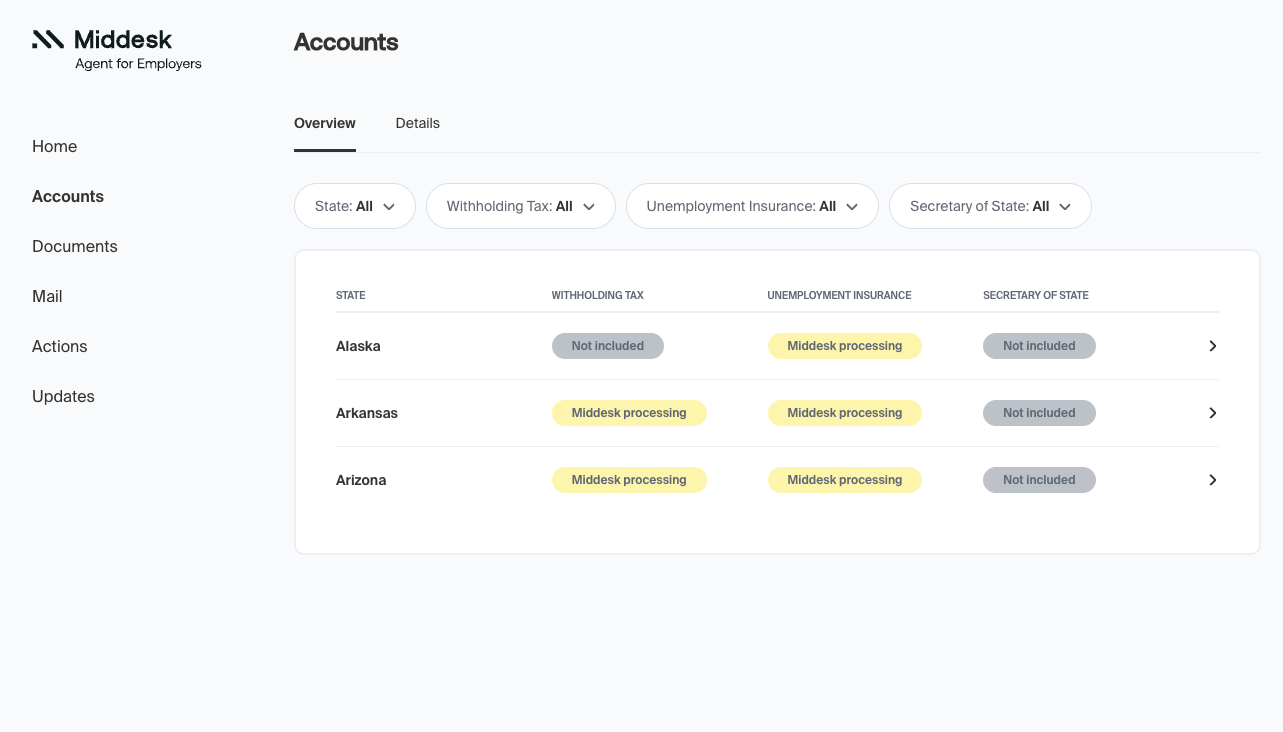Click Arkansas Withholding Tax 'Middesk processing' badge
Image resolution: width=1283 pixels, height=732 pixels.
click(629, 413)
